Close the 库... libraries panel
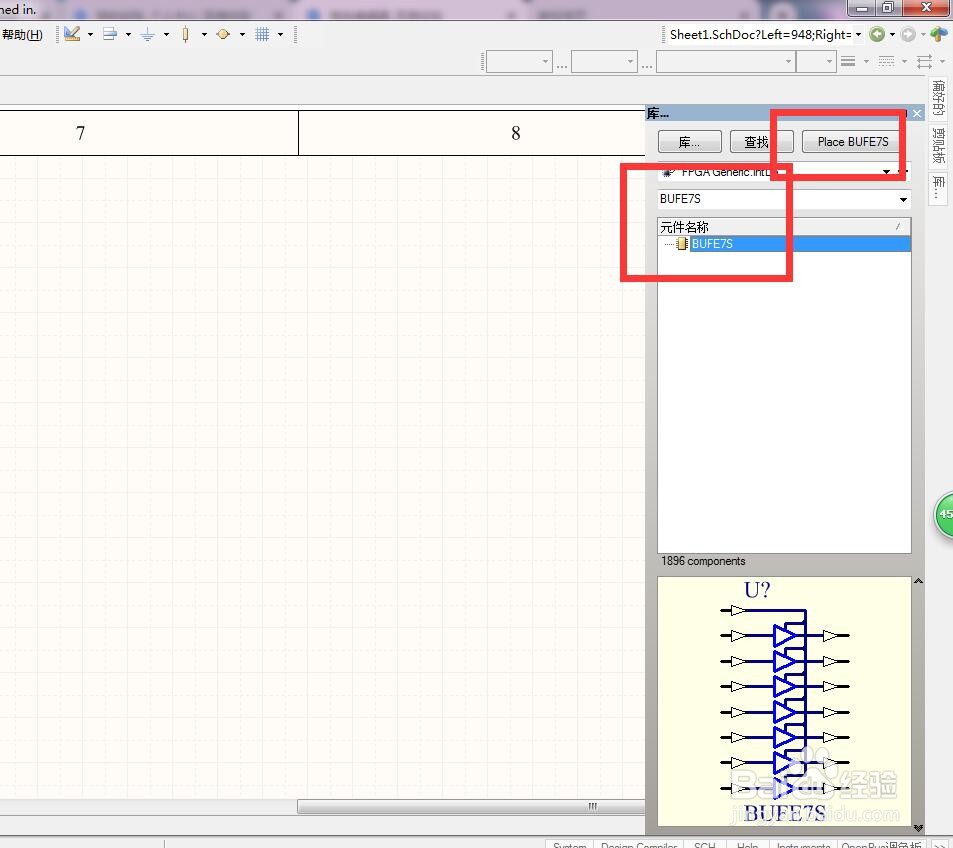 [917, 113]
